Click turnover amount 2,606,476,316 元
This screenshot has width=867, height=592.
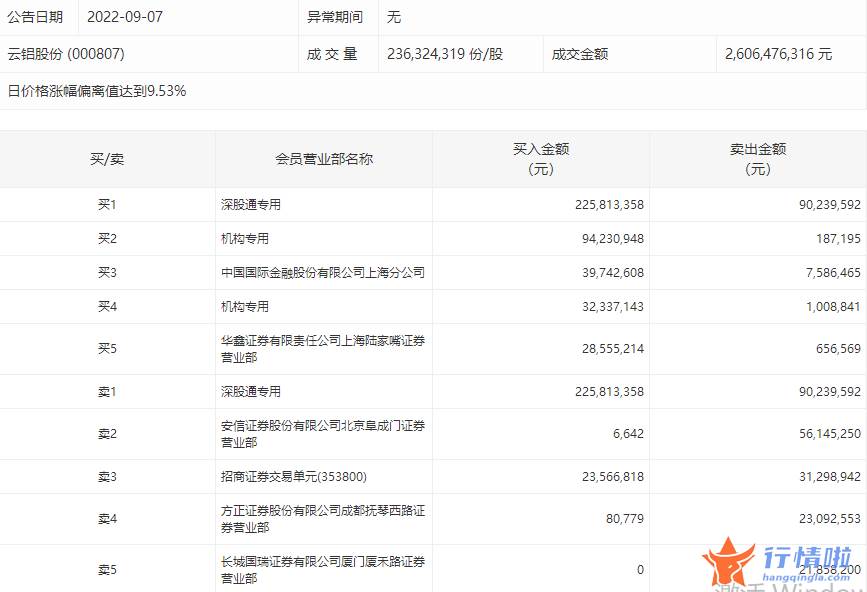tap(779, 54)
